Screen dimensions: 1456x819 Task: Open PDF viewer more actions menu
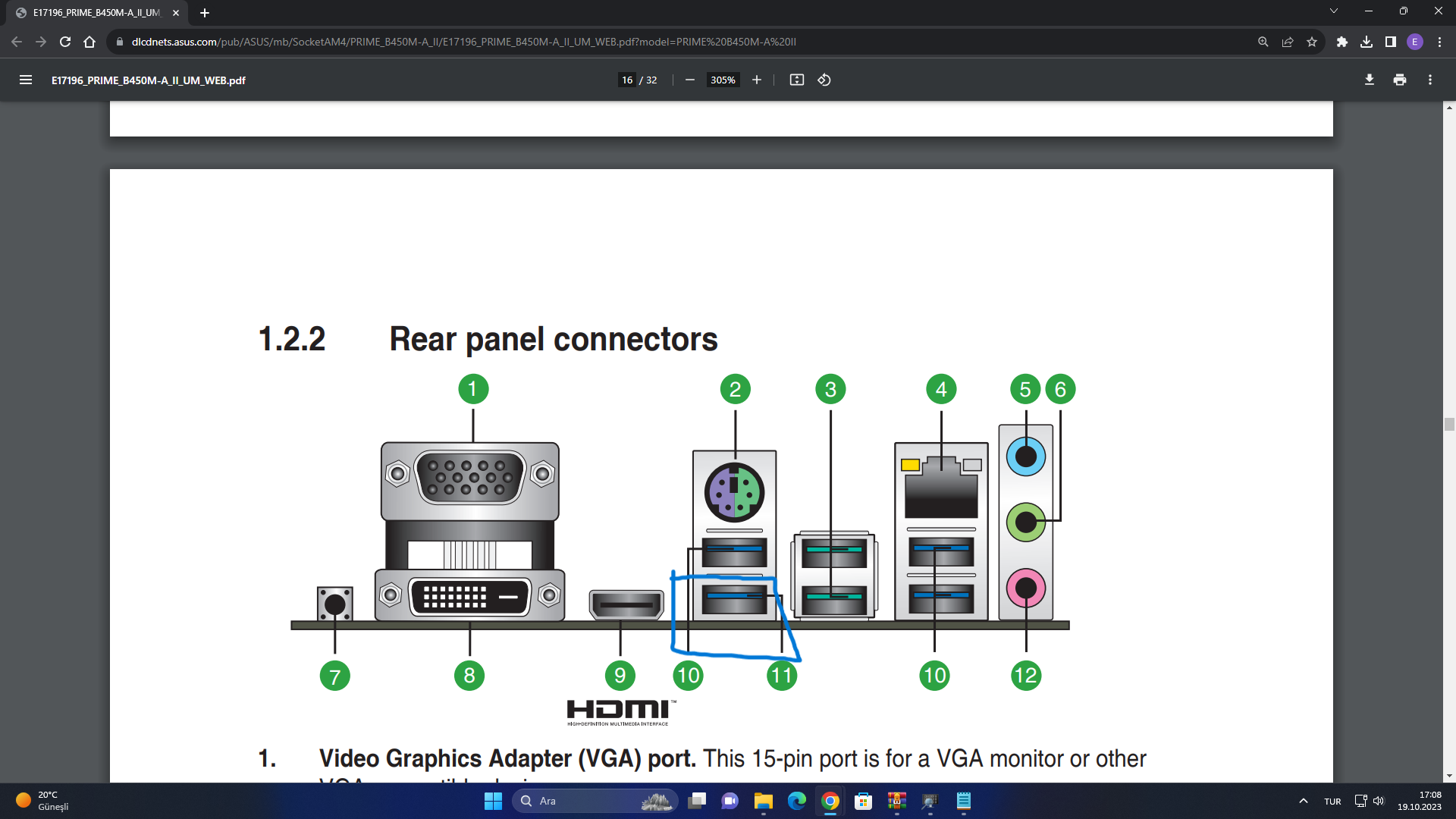(1430, 80)
